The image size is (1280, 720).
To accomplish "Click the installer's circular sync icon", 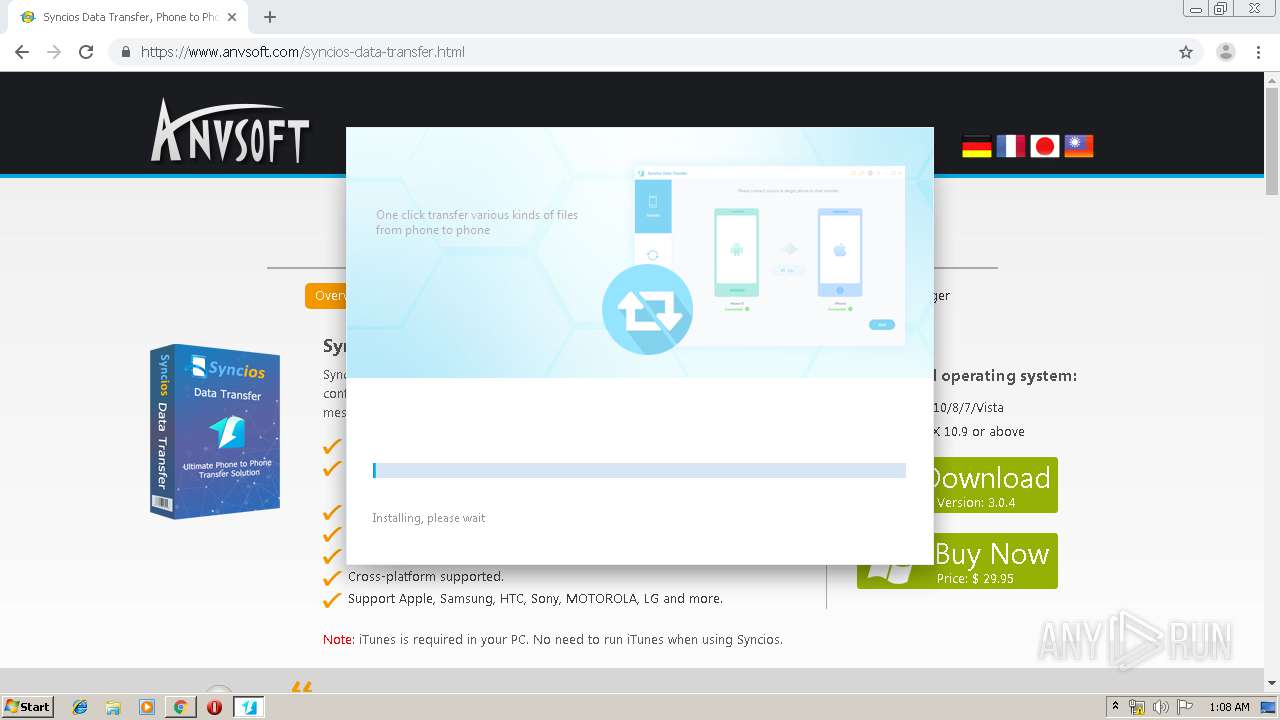I will pos(647,310).
